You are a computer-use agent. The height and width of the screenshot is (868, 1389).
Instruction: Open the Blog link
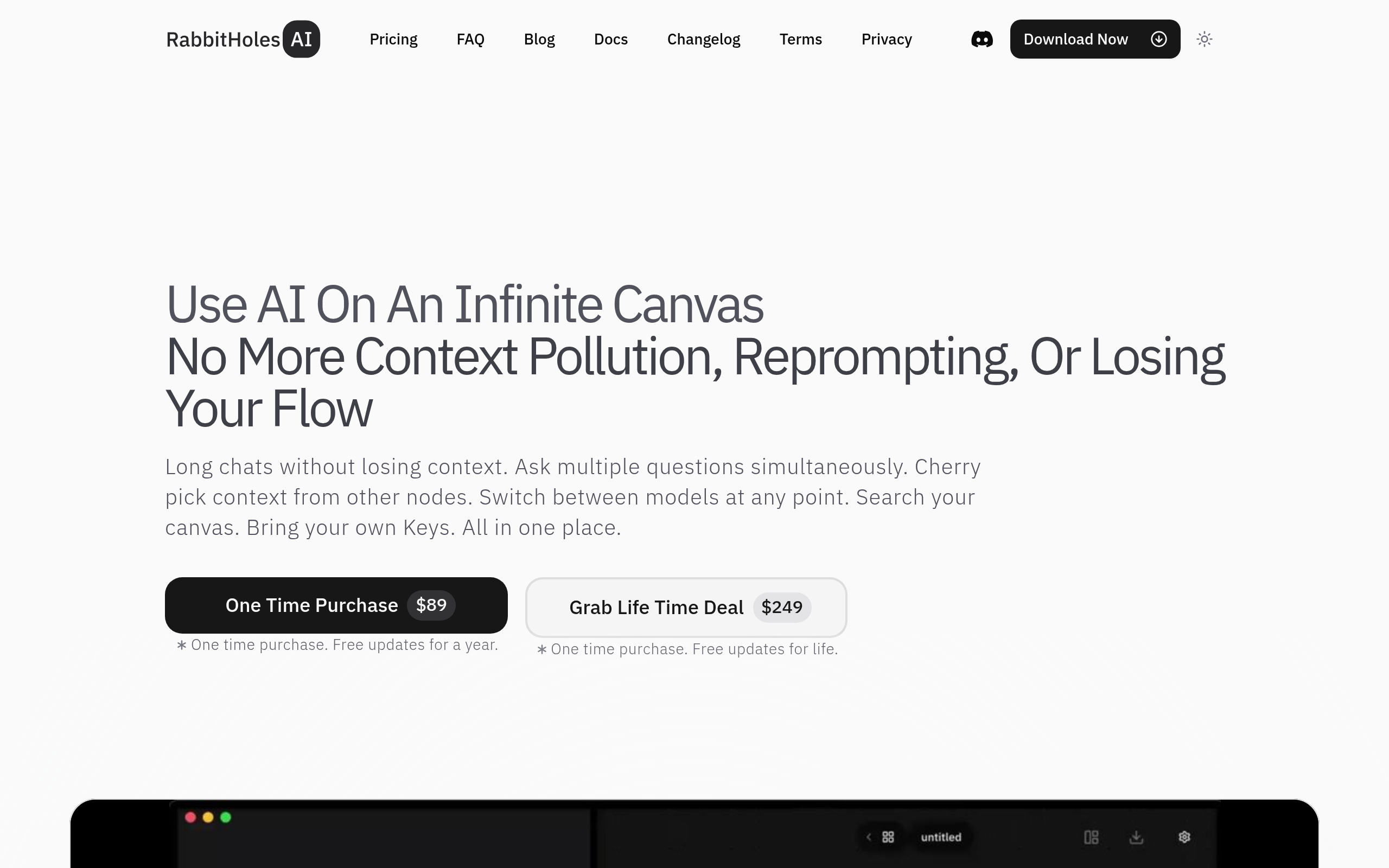click(539, 39)
